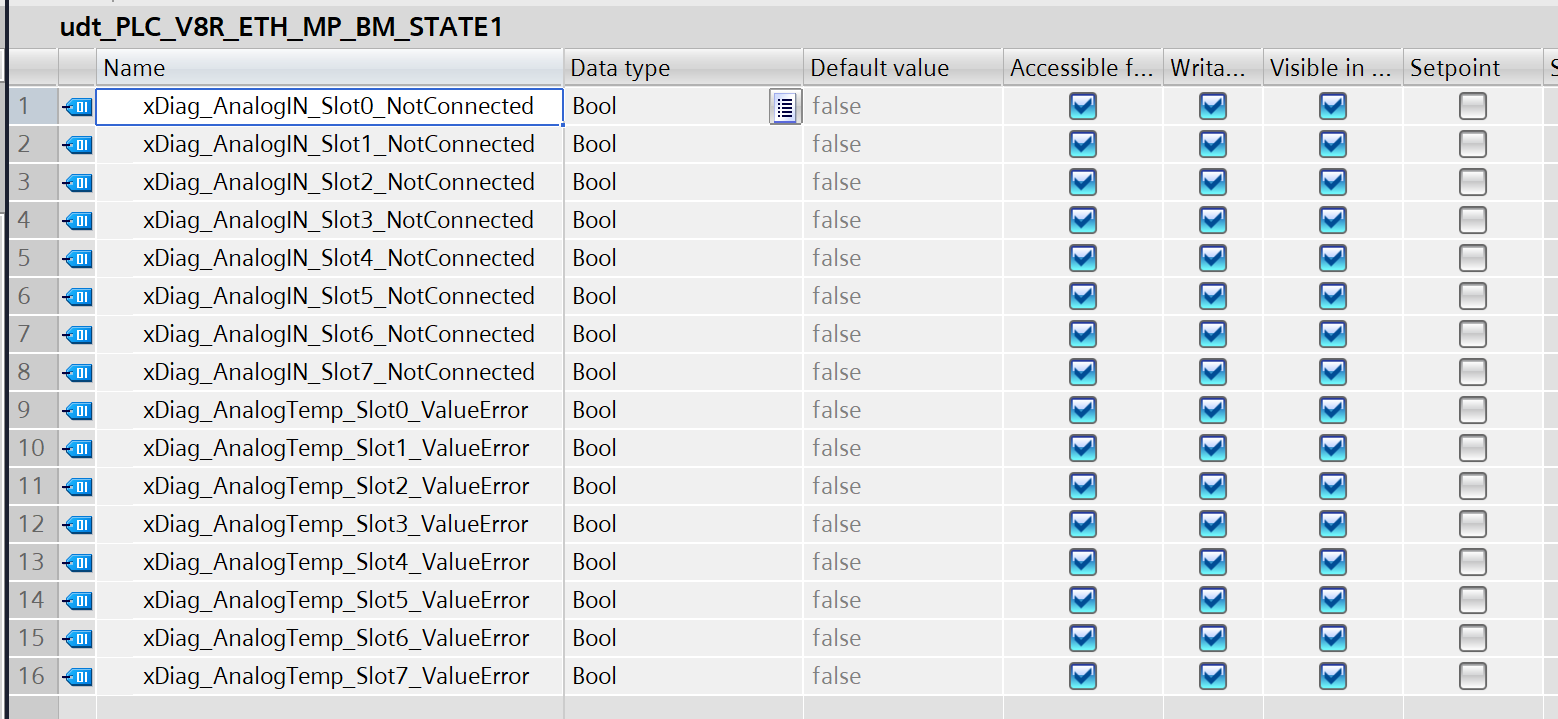Click the tag icon in row 7
The height and width of the screenshot is (719, 1558).
pyautogui.click(x=77, y=335)
